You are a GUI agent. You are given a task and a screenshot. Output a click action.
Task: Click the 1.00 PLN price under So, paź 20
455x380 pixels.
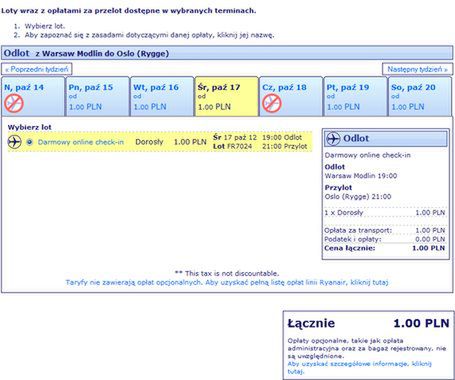tap(408, 107)
